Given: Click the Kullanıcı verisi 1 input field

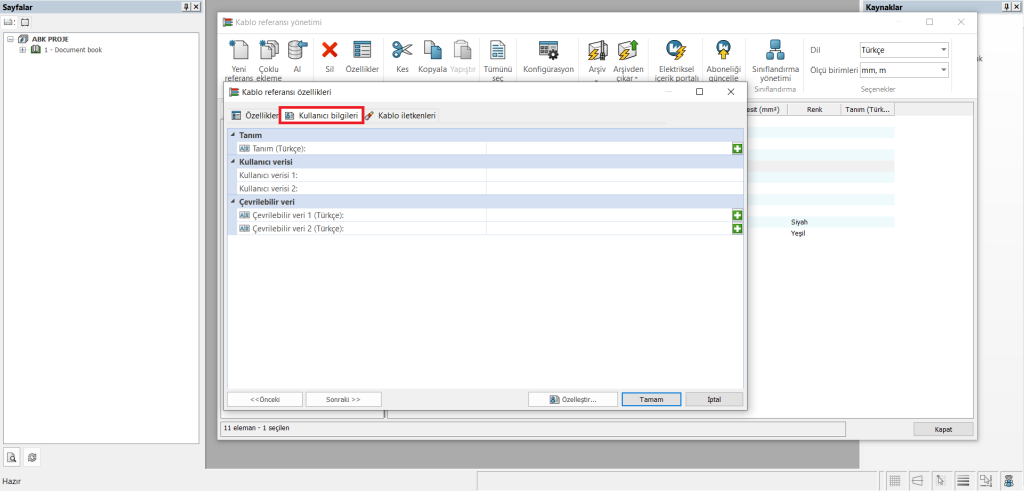Looking at the screenshot, I should (x=614, y=175).
